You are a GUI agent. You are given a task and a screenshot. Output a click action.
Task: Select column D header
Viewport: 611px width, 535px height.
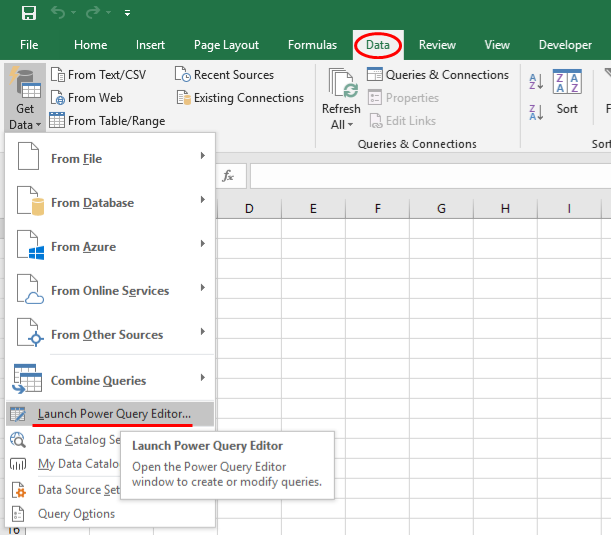coord(249,208)
